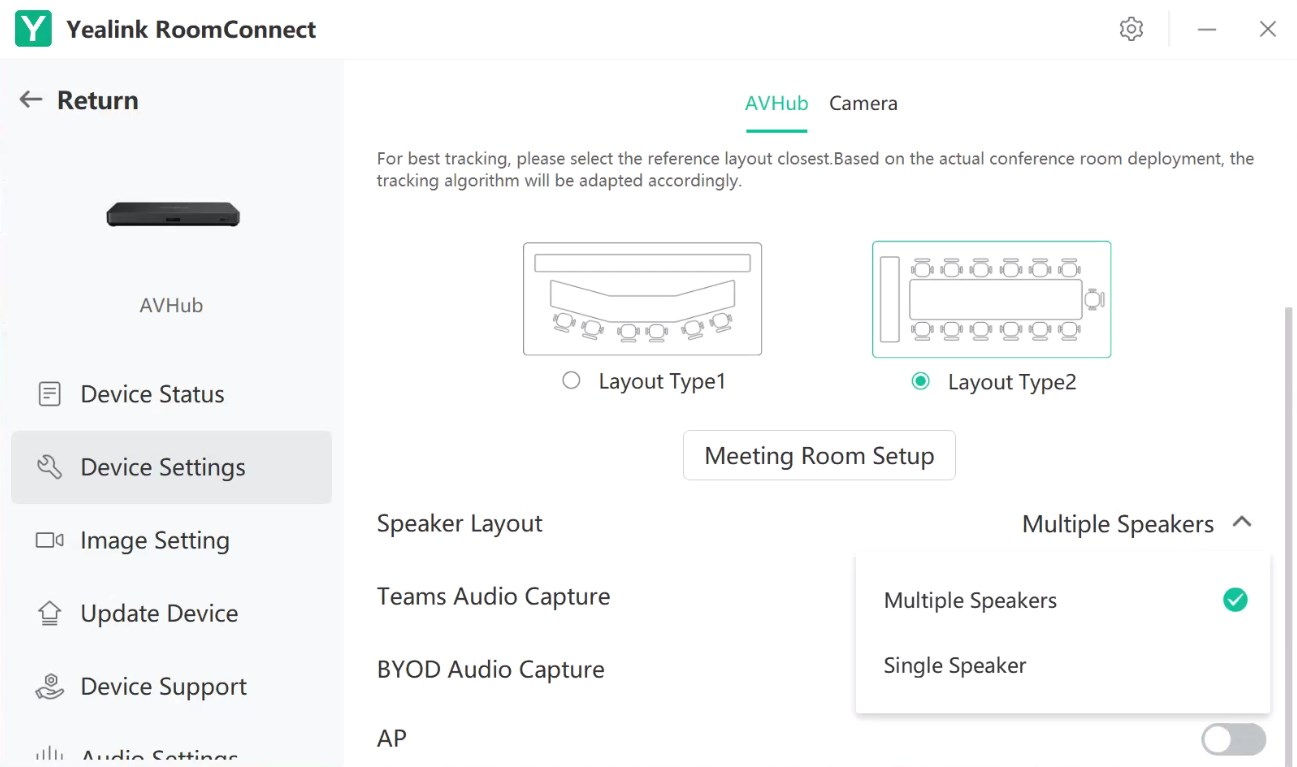The image size is (1297, 767).
Task: Switch to the Camera tab
Action: click(863, 103)
